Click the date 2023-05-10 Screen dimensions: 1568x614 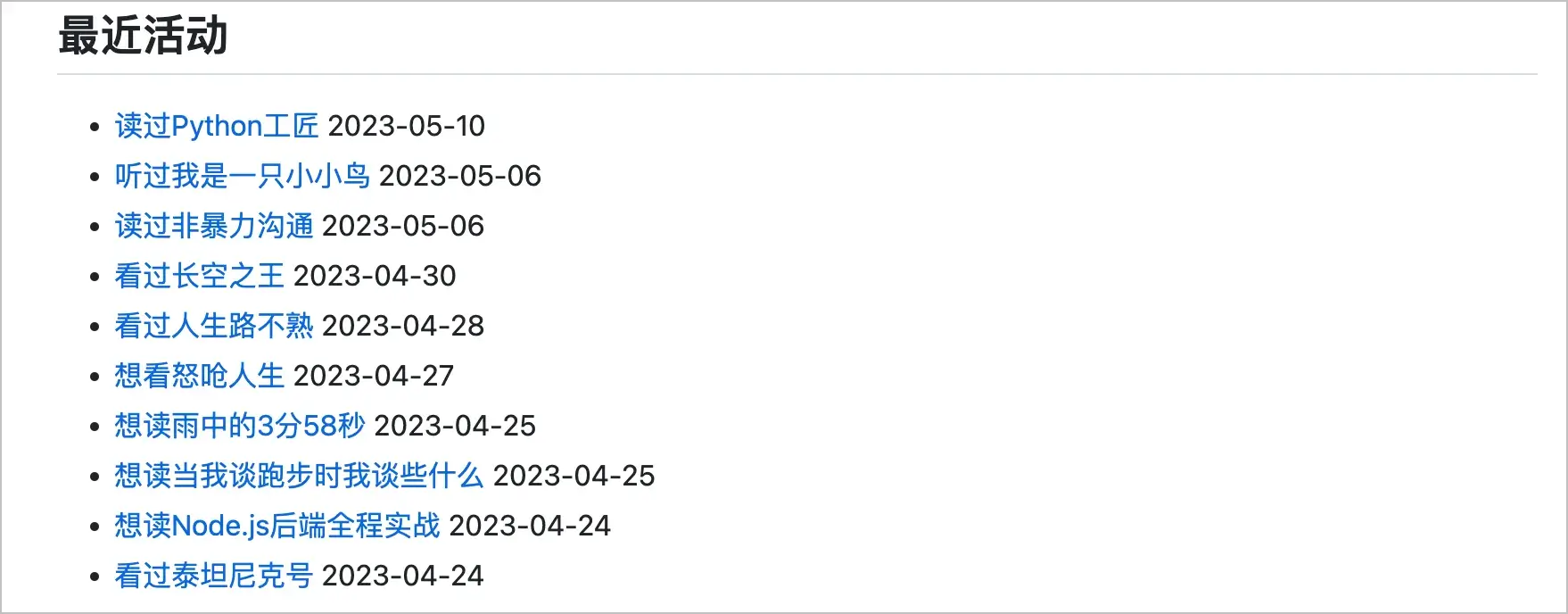click(407, 126)
